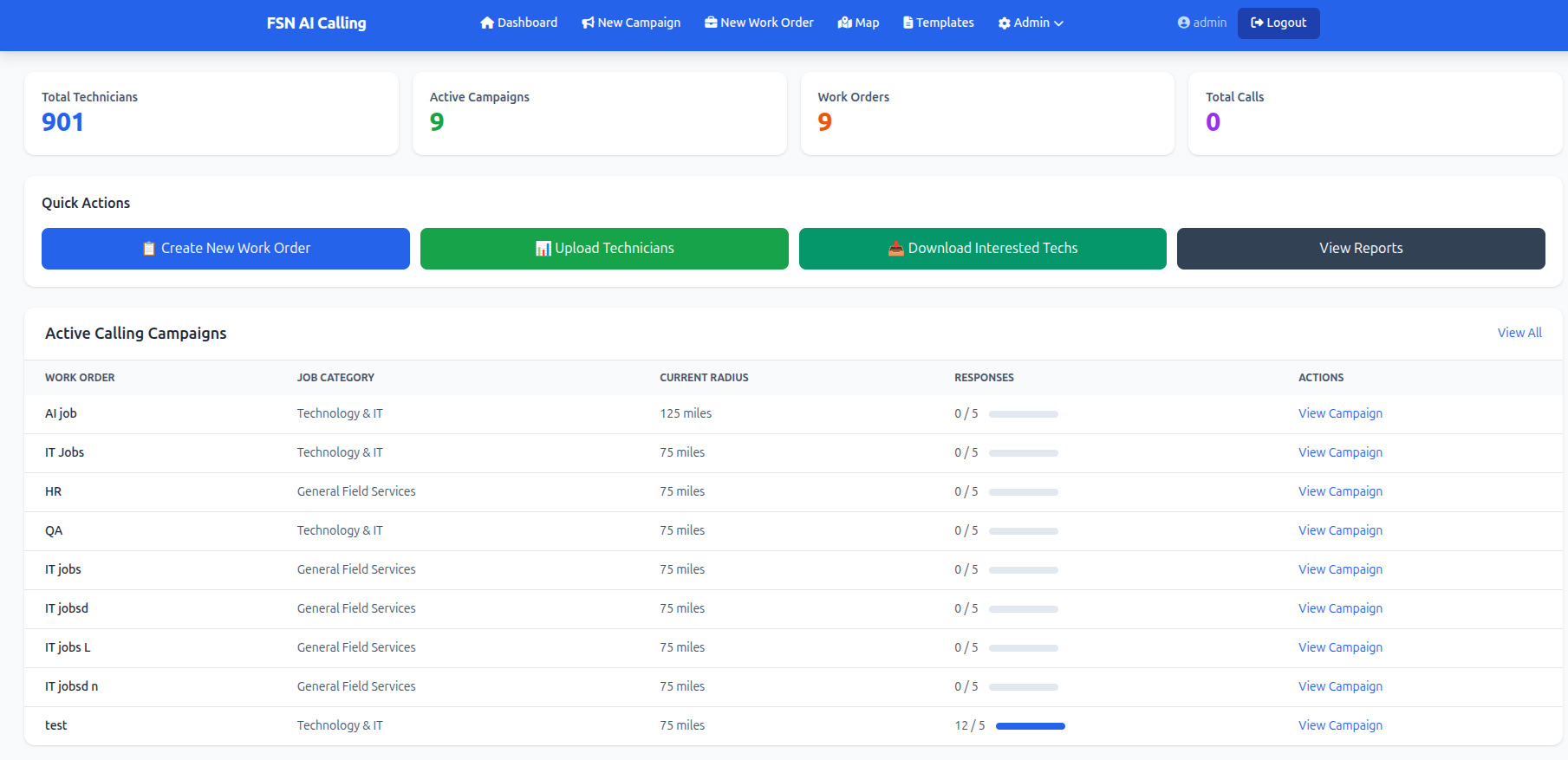
Task: Click tray icon on Download Interested Techs
Action: (x=896, y=249)
